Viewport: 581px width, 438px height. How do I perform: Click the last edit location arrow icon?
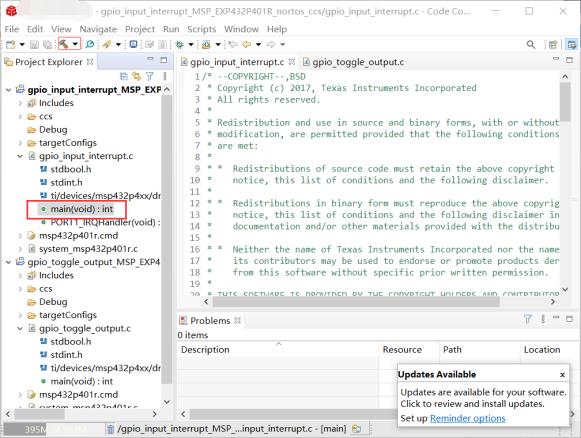pyautogui.click(x=233, y=44)
